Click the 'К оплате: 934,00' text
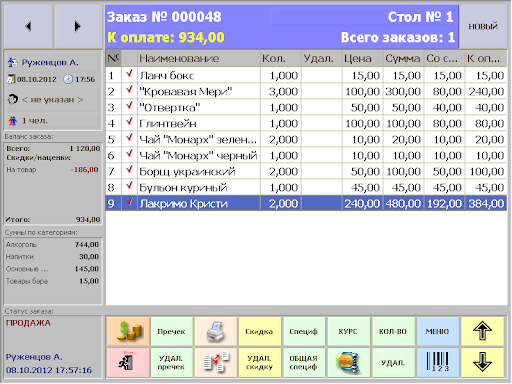The height and width of the screenshot is (384, 512). [x=166, y=37]
